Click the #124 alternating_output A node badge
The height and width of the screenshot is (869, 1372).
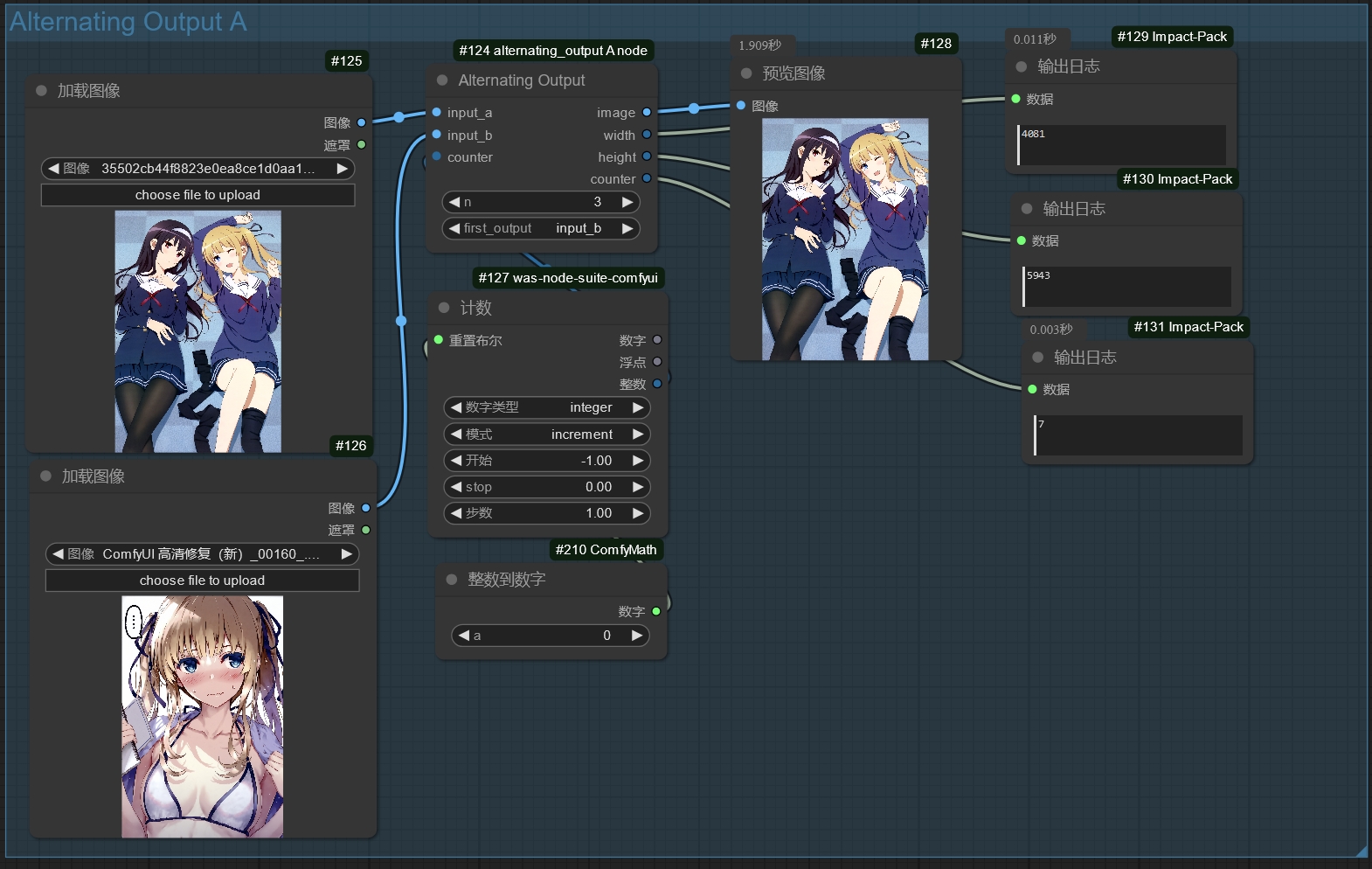click(x=553, y=51)
